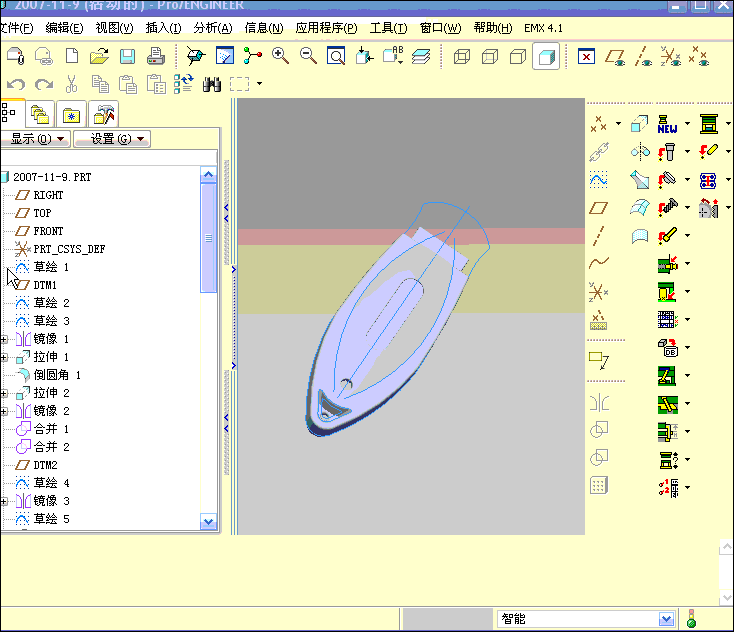Screen dimensions: 734x632
Task: Open the 显示(O) dropdown
Action: coord(36,139)
